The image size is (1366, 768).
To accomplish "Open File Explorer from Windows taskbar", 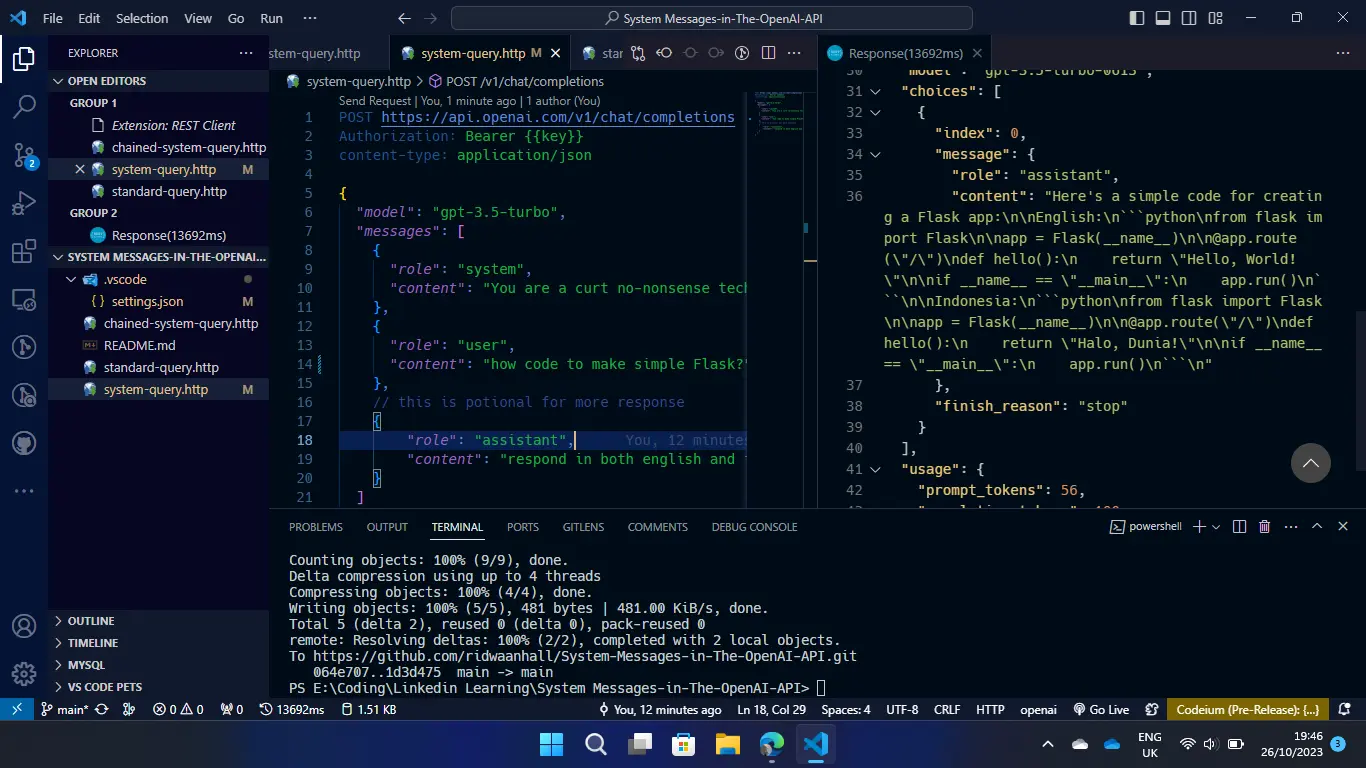I will (727, 744).
